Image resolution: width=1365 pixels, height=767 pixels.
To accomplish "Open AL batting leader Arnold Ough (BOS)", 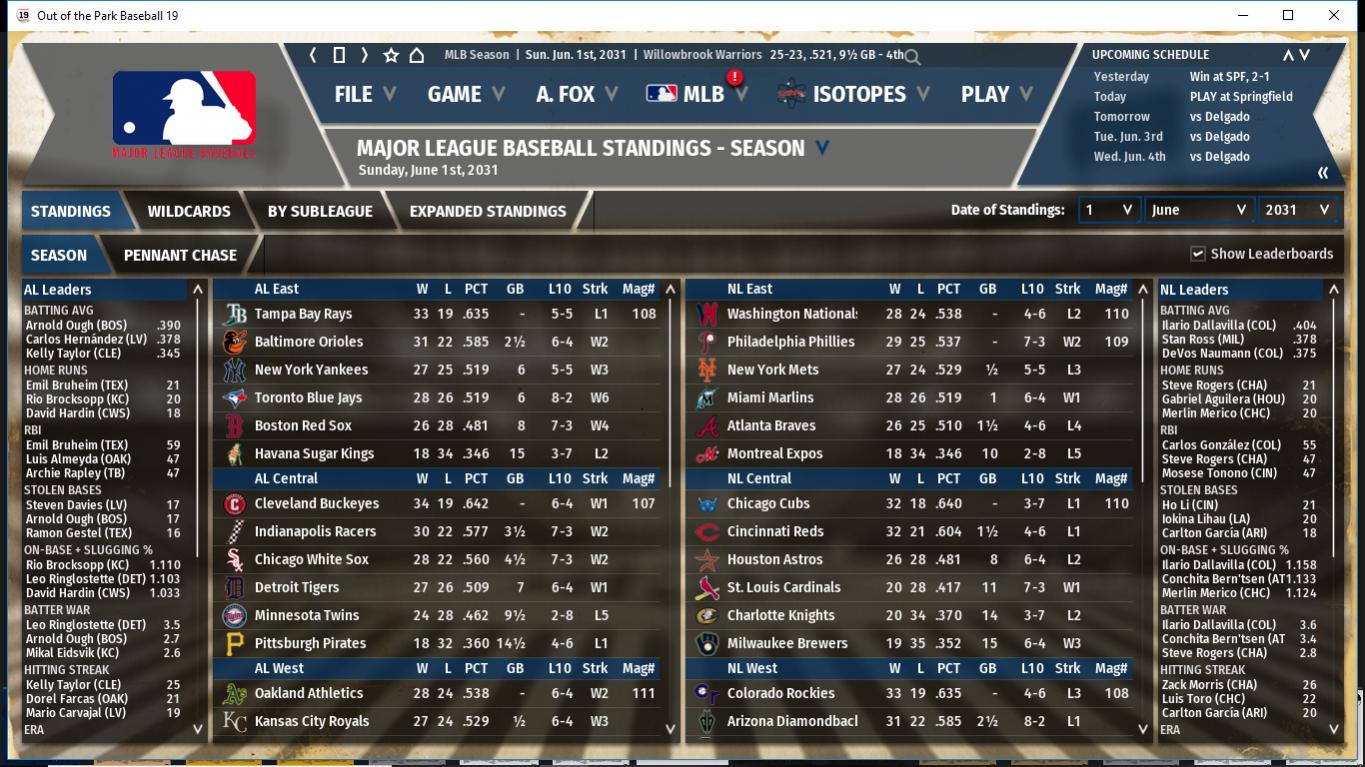I will pyautogui.click(x=76, y=325).
